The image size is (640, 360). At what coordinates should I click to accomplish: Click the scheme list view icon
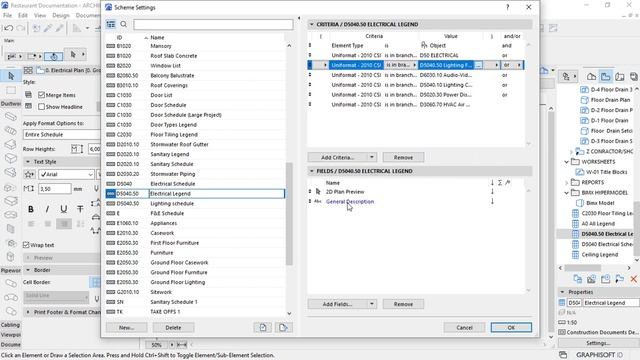click(x=111, y=24)
